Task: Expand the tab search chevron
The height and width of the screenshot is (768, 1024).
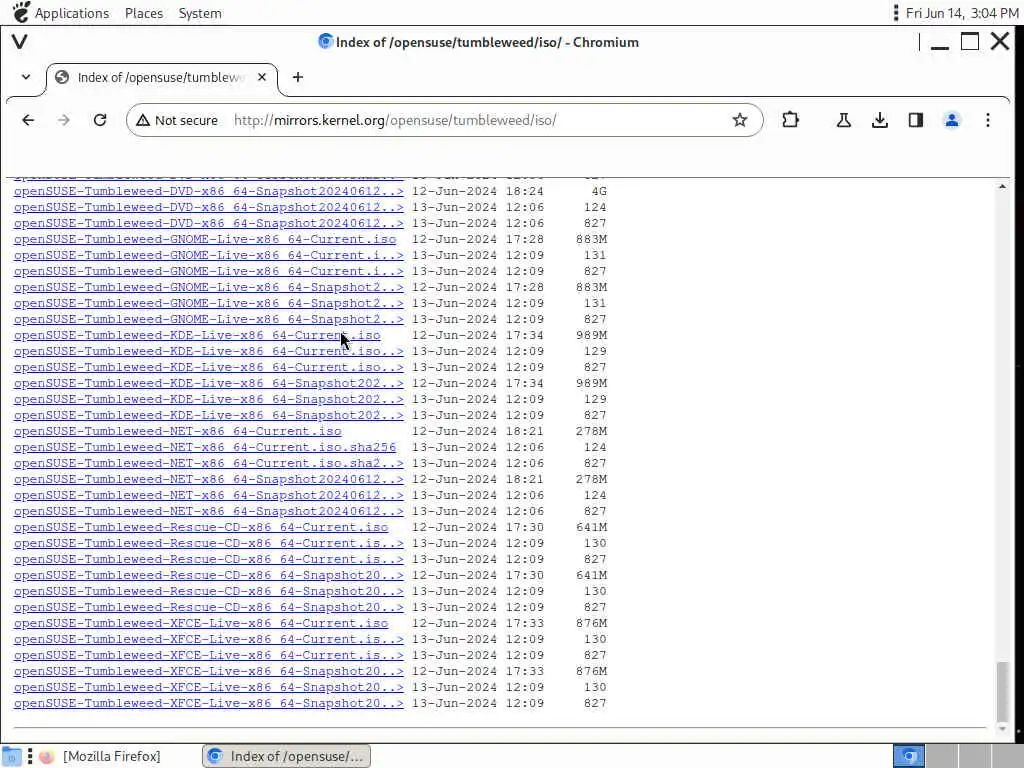Action: (x=25, y=77)
